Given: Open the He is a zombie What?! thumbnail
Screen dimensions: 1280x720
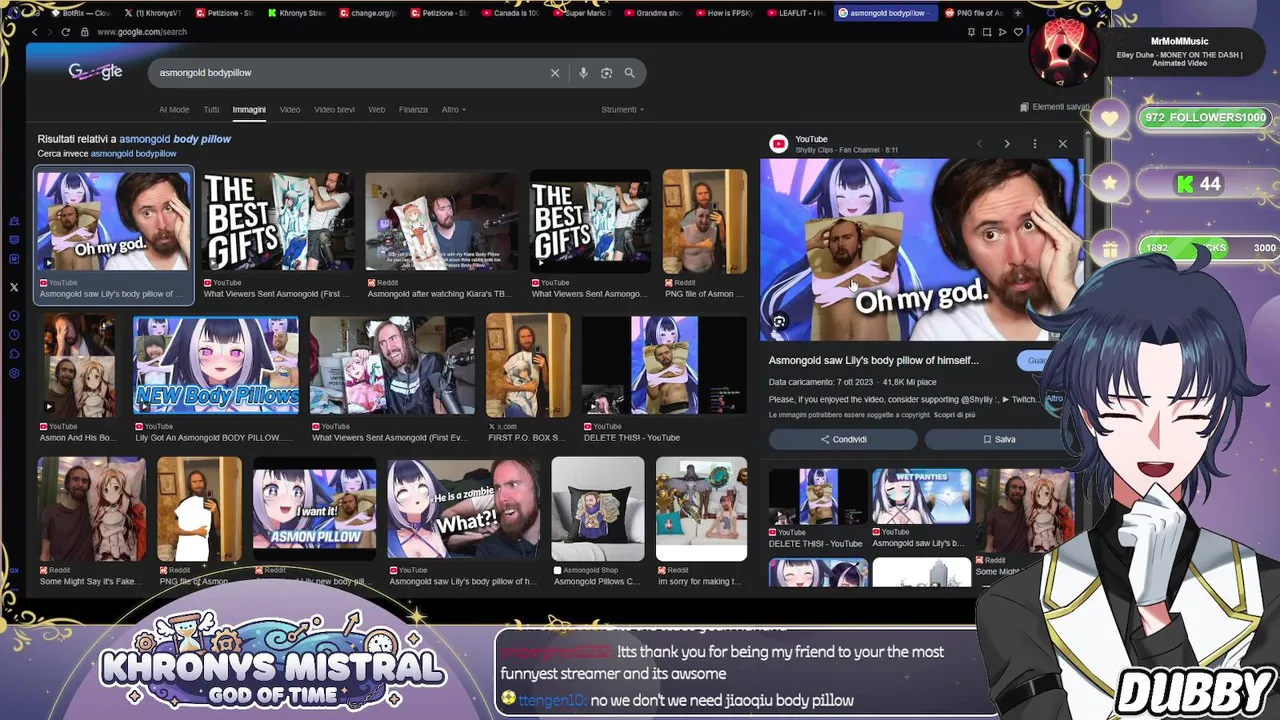Looking at the screenshot, I should [x=463, y=509].
